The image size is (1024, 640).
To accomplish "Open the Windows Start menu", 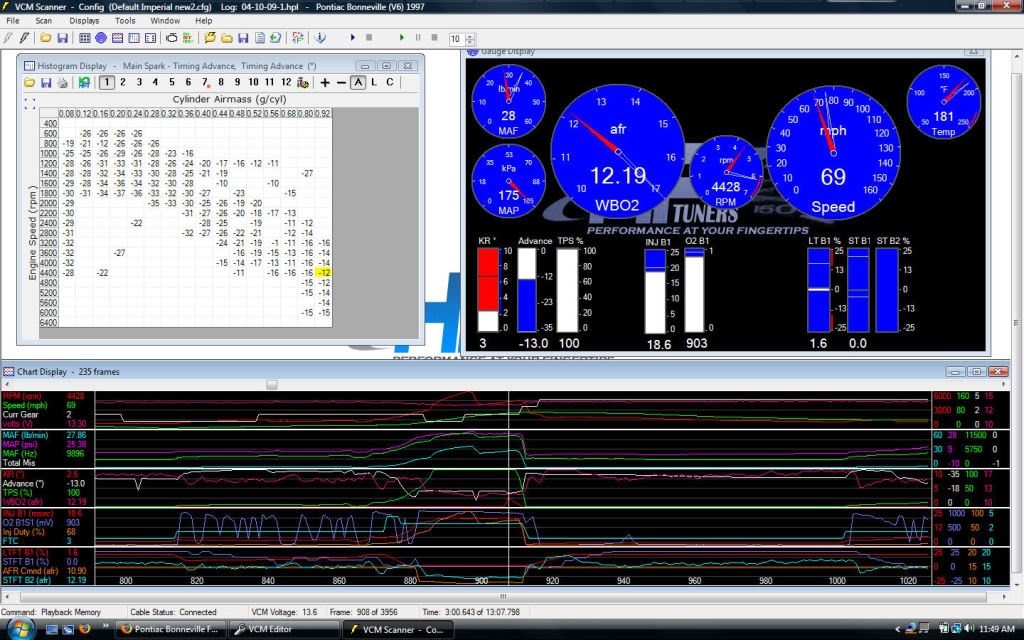I will (20, 630).
